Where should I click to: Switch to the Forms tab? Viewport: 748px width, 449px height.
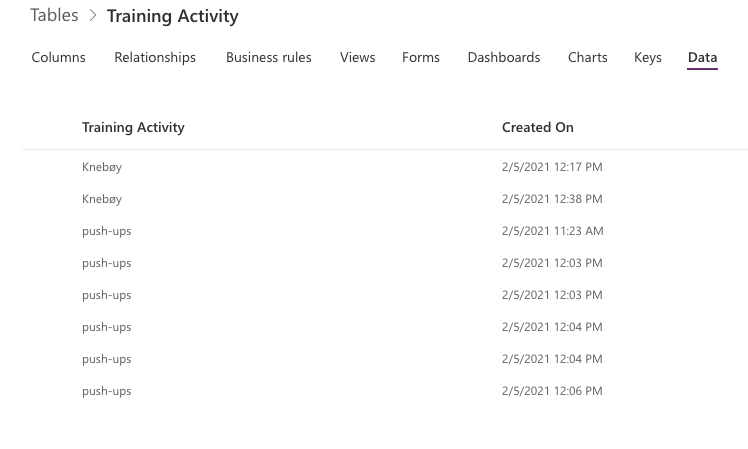click(421, 57)
